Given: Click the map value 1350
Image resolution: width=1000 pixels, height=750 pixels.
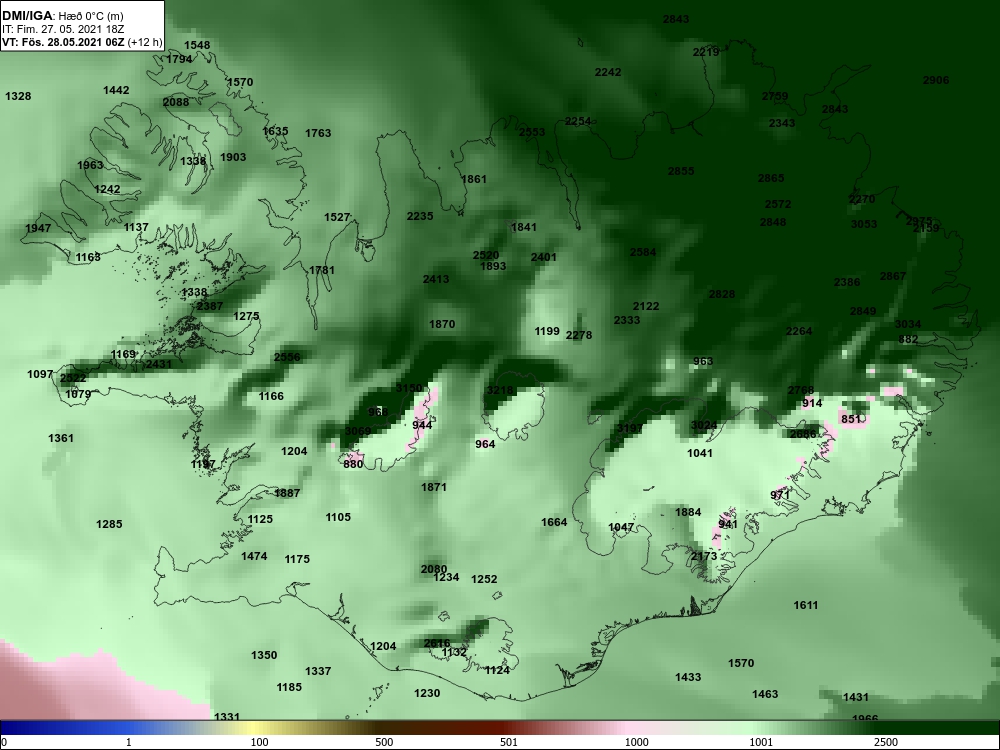Looking at the screenshot, I should [x=264, y=656].
